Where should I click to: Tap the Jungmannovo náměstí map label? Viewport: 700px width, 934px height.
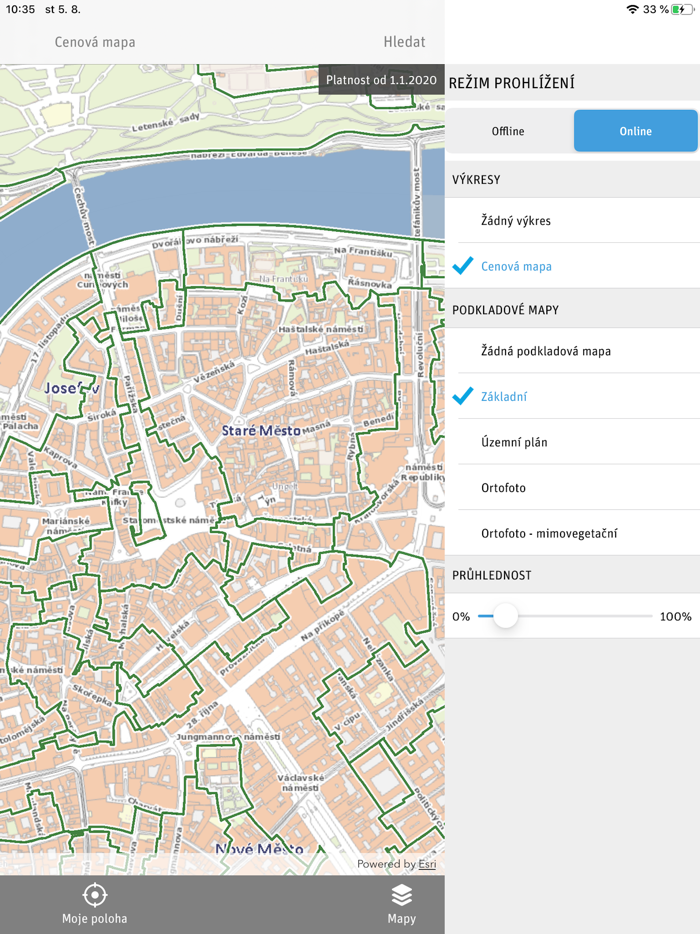(x=228, y=737)
